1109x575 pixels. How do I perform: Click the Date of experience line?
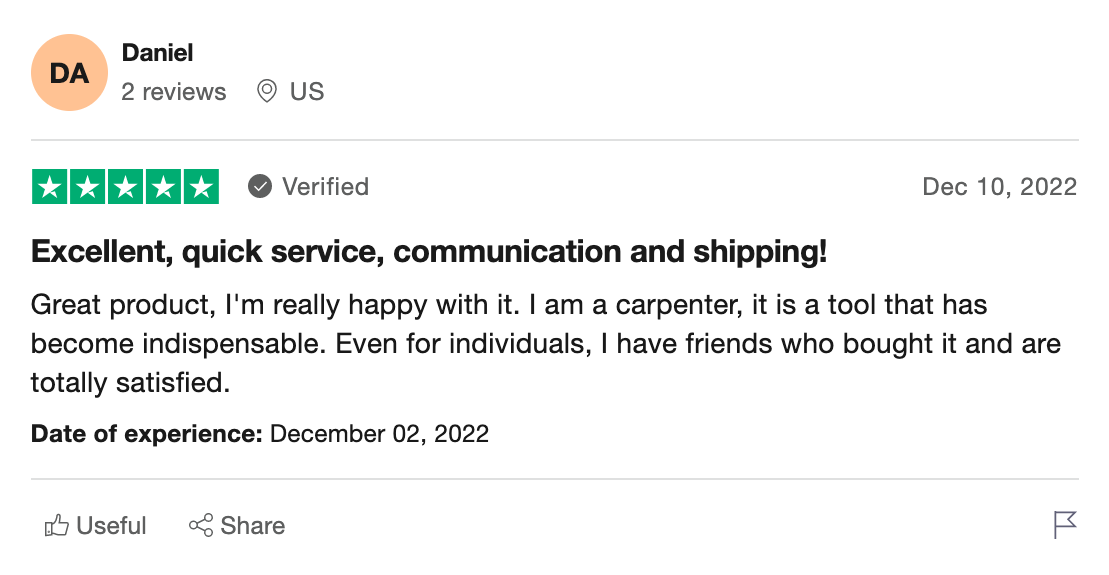260,434
